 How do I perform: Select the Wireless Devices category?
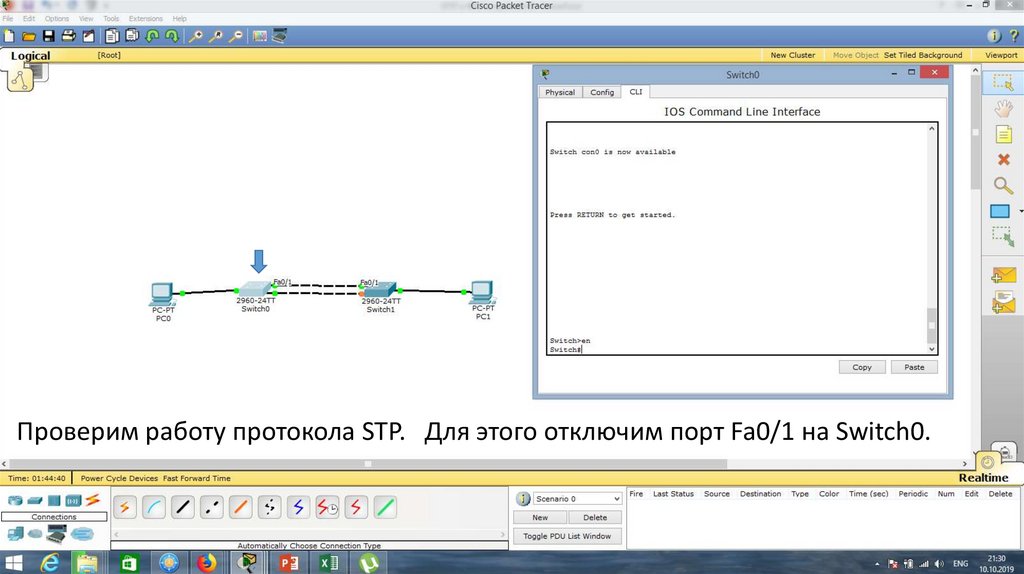click(73, 500)
